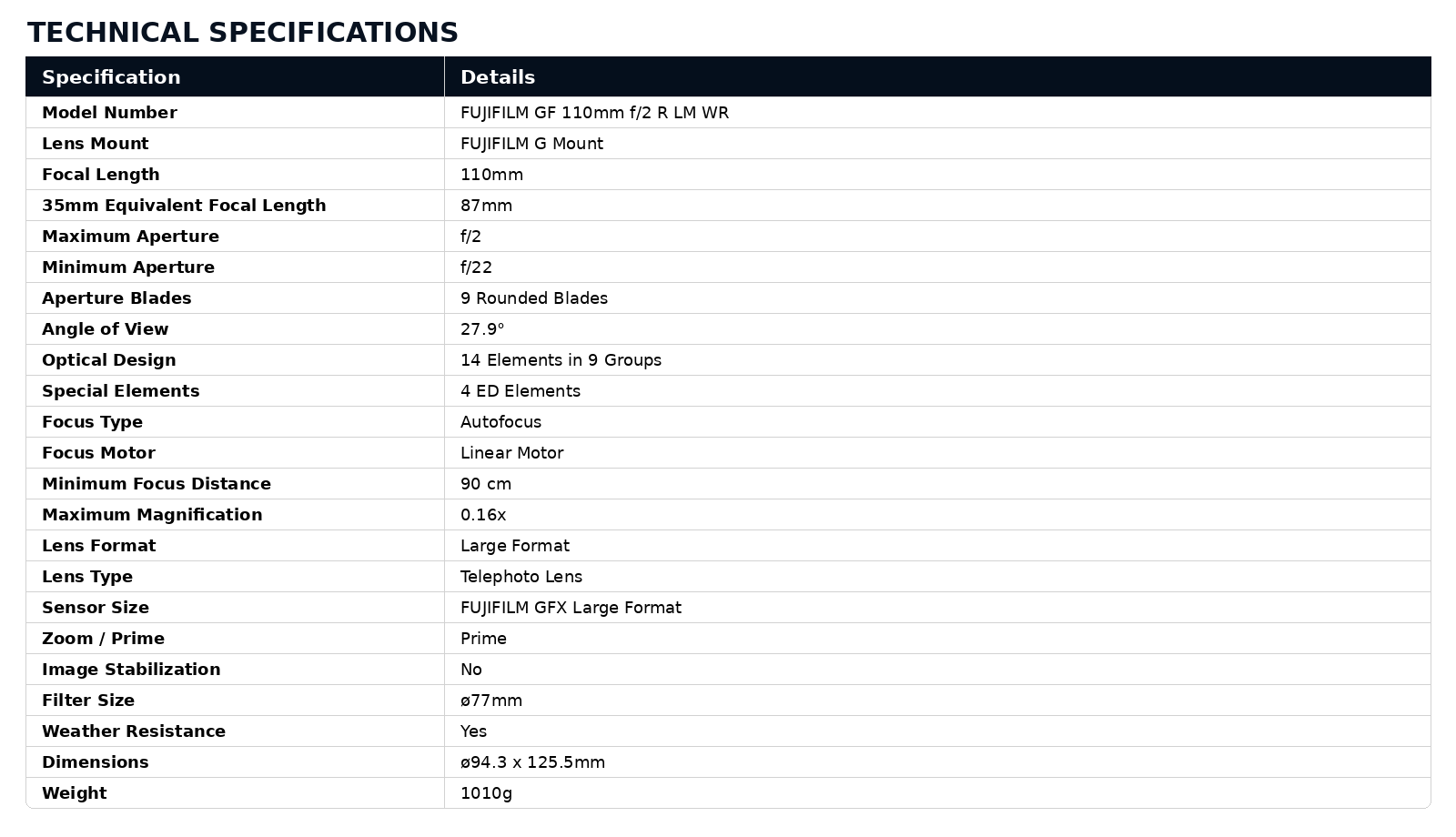Select the '27.9°' value
The width and height of the screenshot is (1456, 837).
482,329
